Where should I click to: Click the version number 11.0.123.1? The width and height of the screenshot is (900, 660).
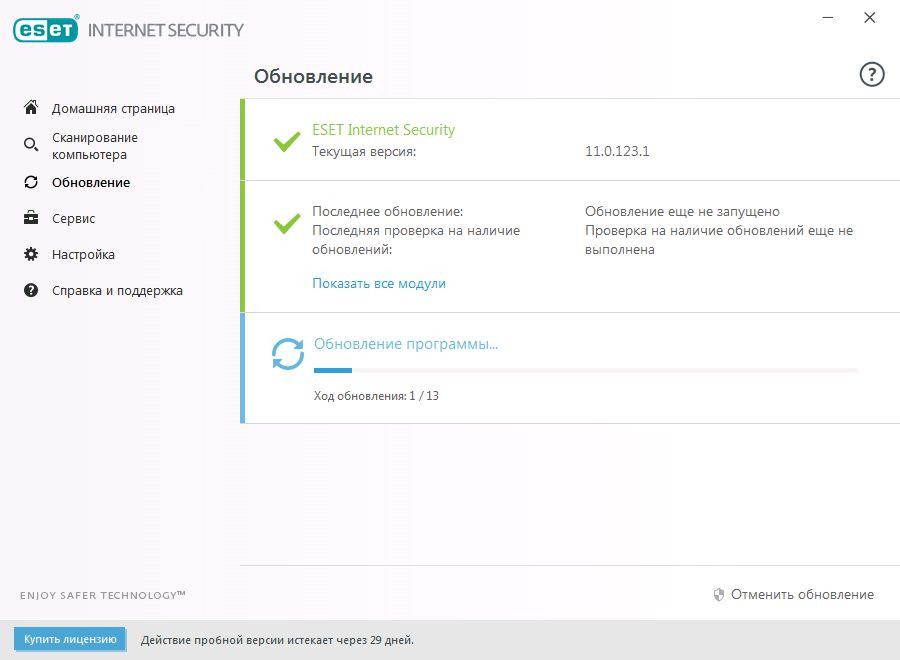[x=617, y=151]
